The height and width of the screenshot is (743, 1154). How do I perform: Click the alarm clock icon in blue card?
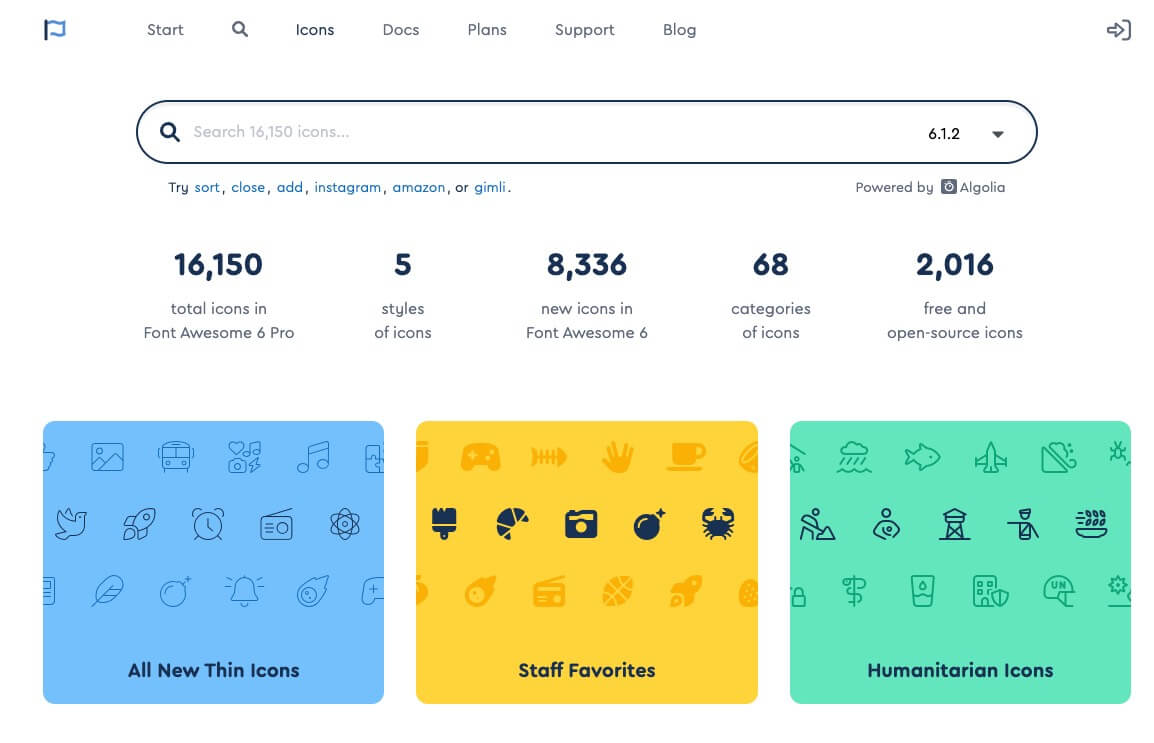(x=208, y=525)
